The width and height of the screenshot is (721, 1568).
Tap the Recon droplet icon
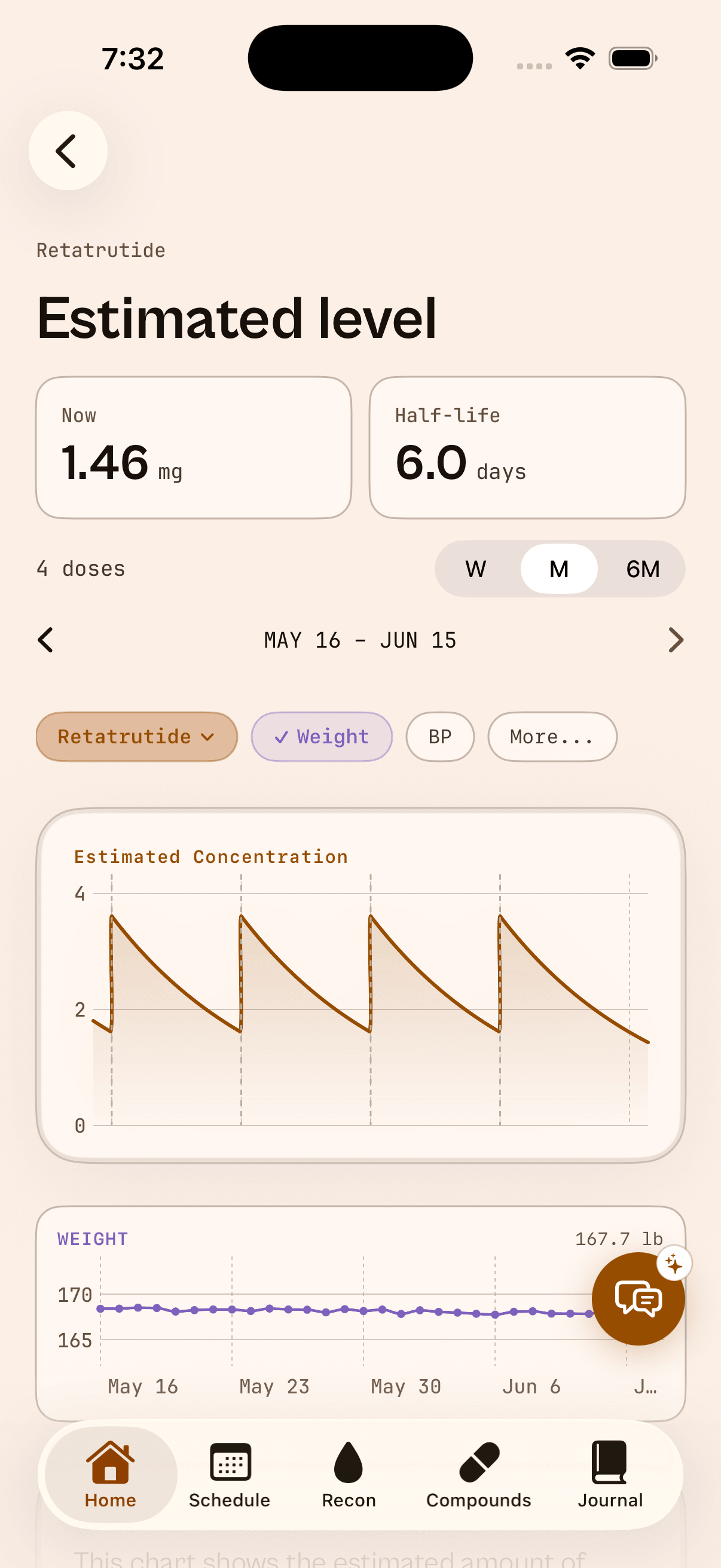[349, 1462]
